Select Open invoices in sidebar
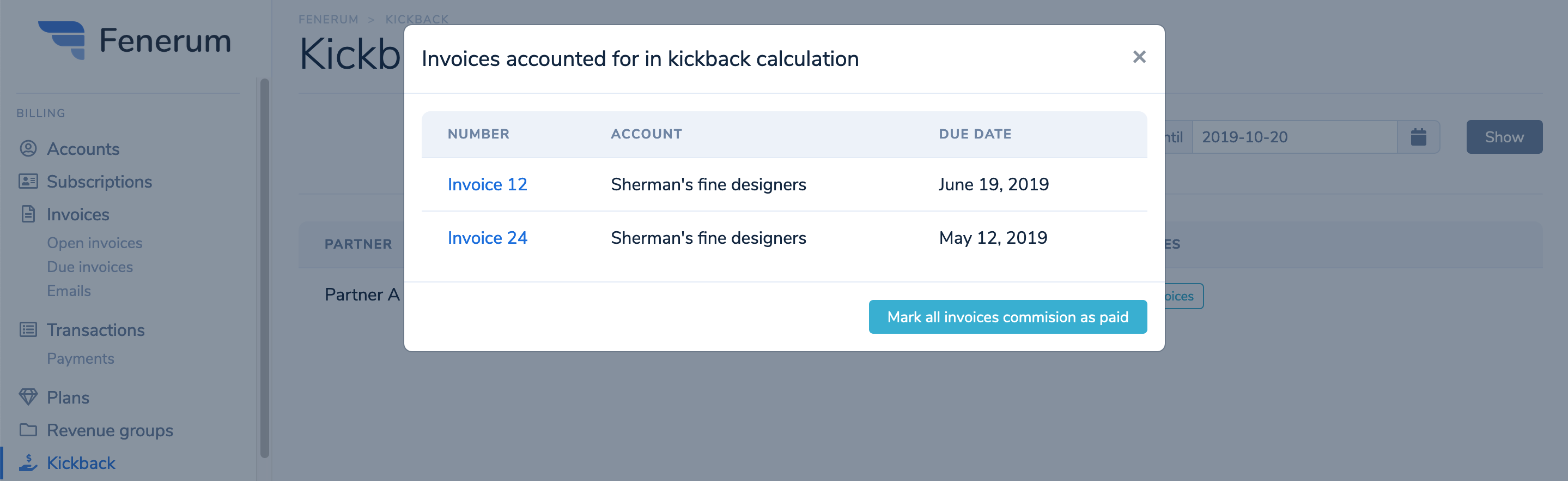 click(94, 243)
